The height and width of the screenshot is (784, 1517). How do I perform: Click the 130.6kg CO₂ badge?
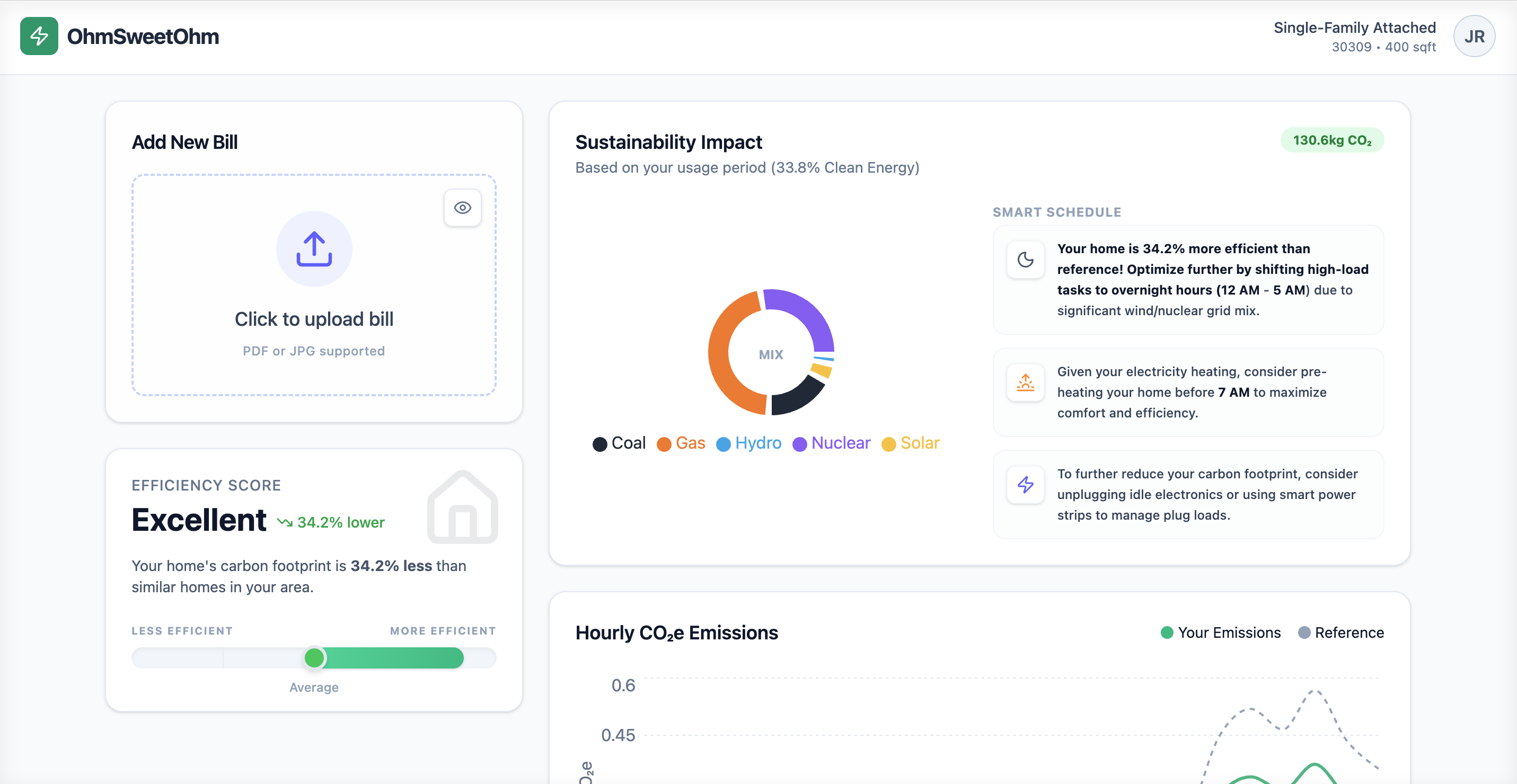pos(1331,141)
